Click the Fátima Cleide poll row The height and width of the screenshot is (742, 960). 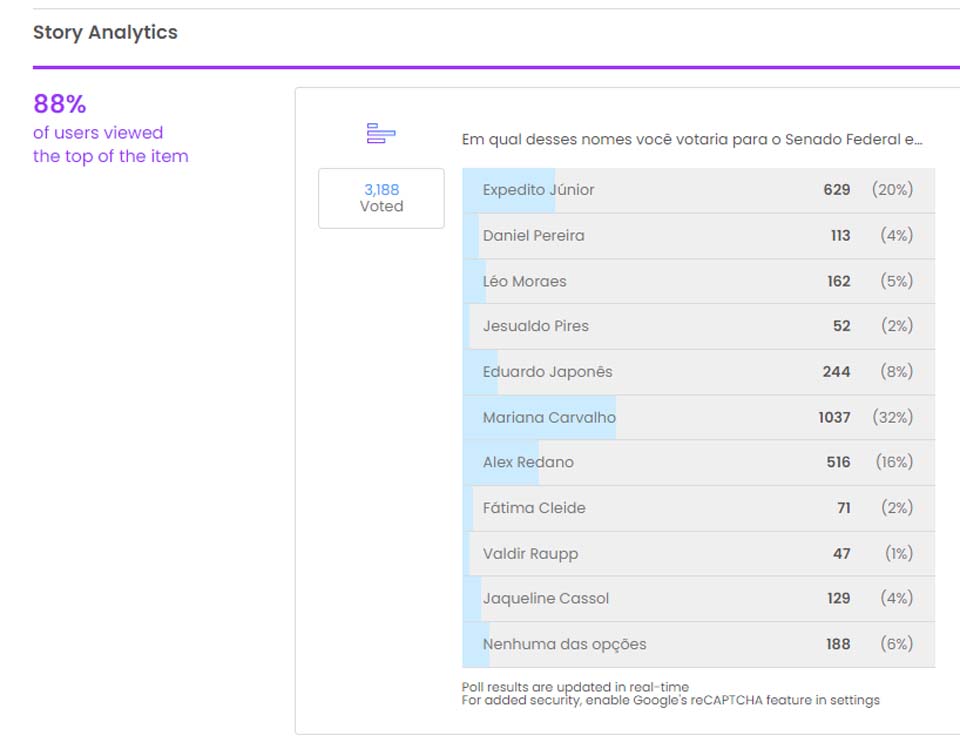698,508
